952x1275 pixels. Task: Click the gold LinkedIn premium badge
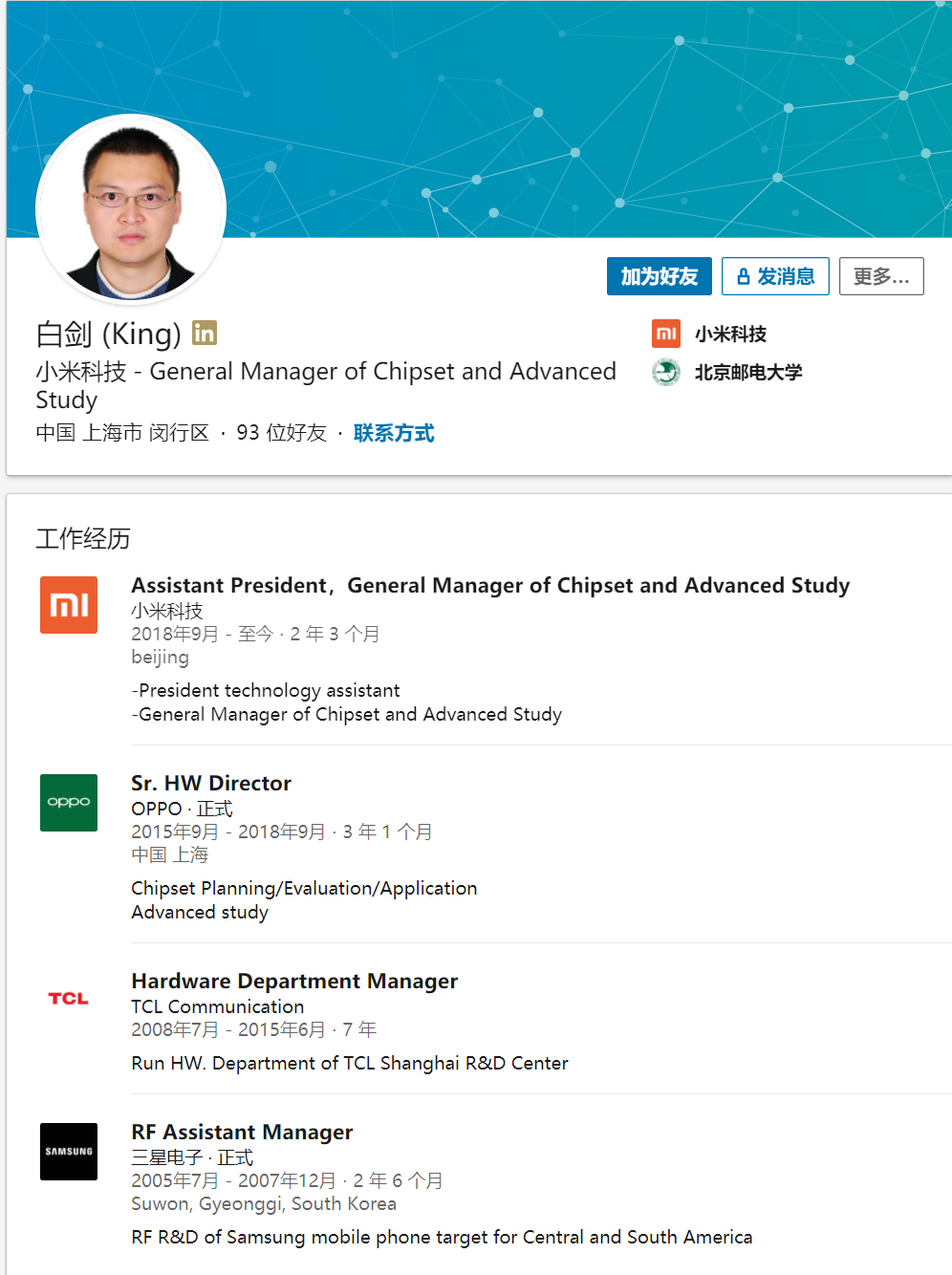pos(205,333)
